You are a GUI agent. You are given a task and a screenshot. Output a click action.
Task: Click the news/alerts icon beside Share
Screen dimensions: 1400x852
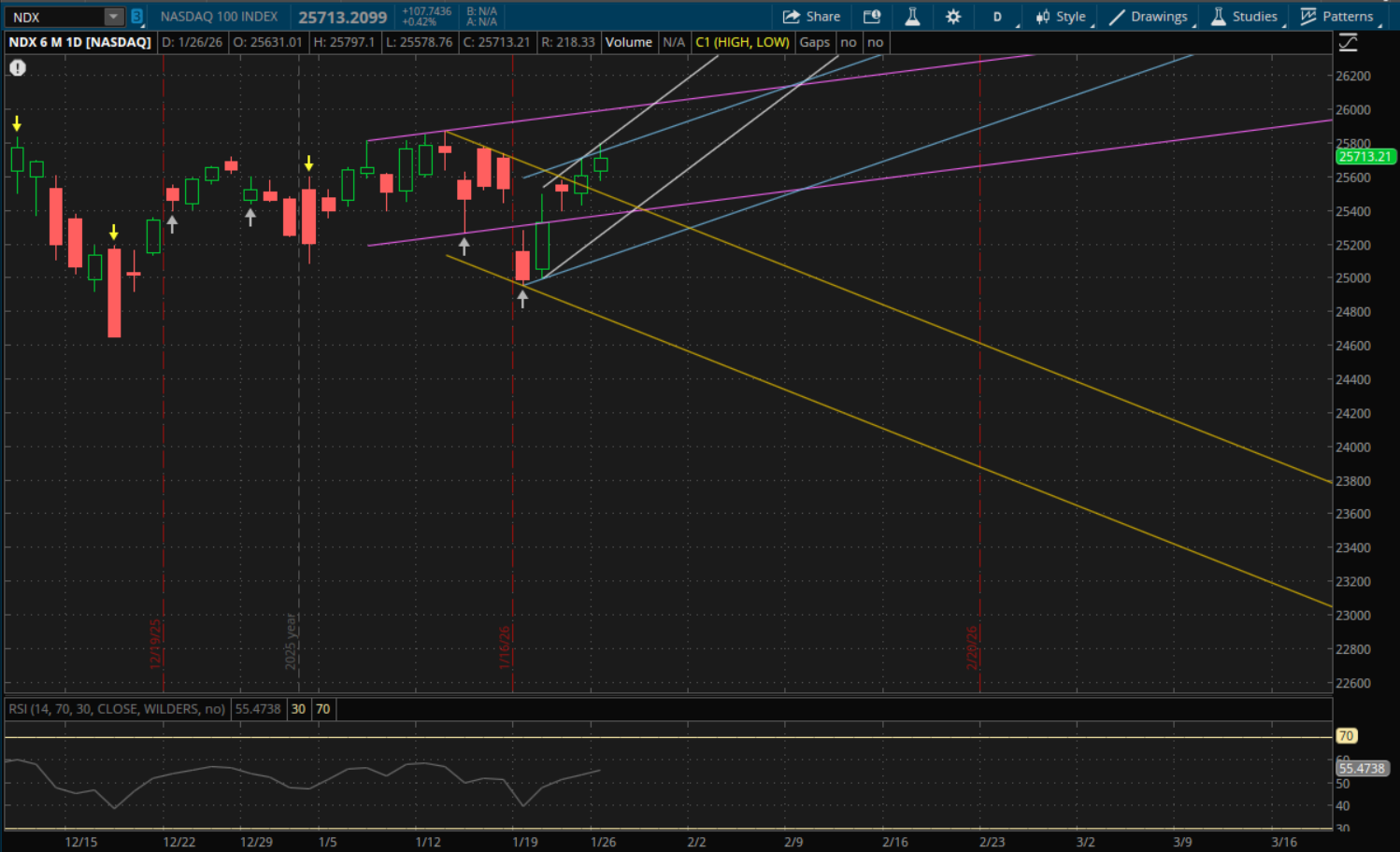[872, 17]
